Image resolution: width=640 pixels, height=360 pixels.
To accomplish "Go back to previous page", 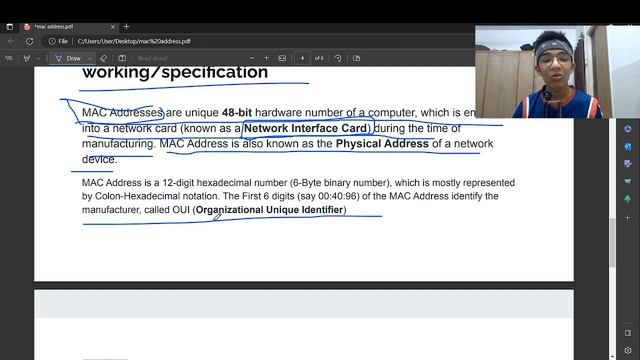I will [x=11, y=41].
